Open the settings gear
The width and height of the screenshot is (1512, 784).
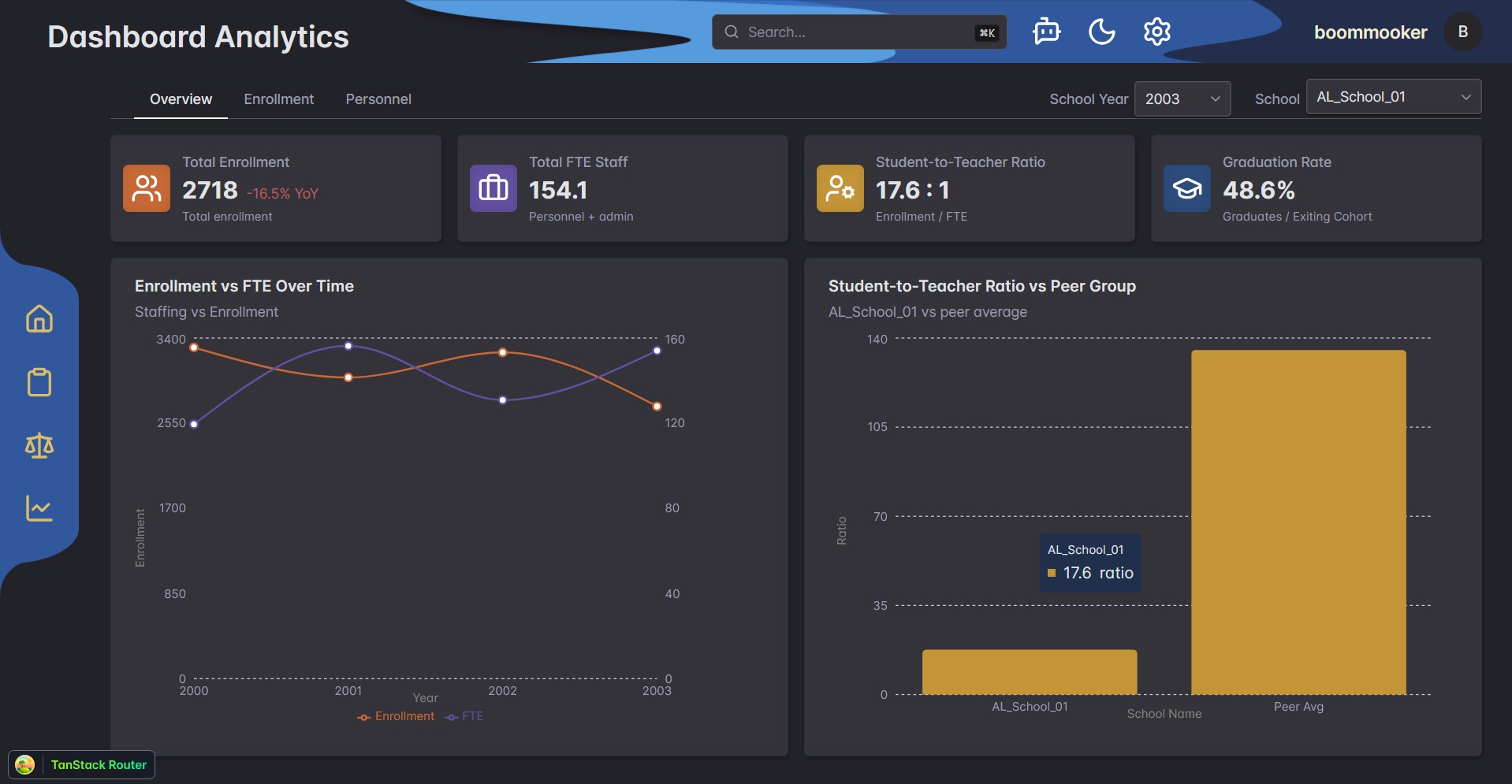point(1156,32)
